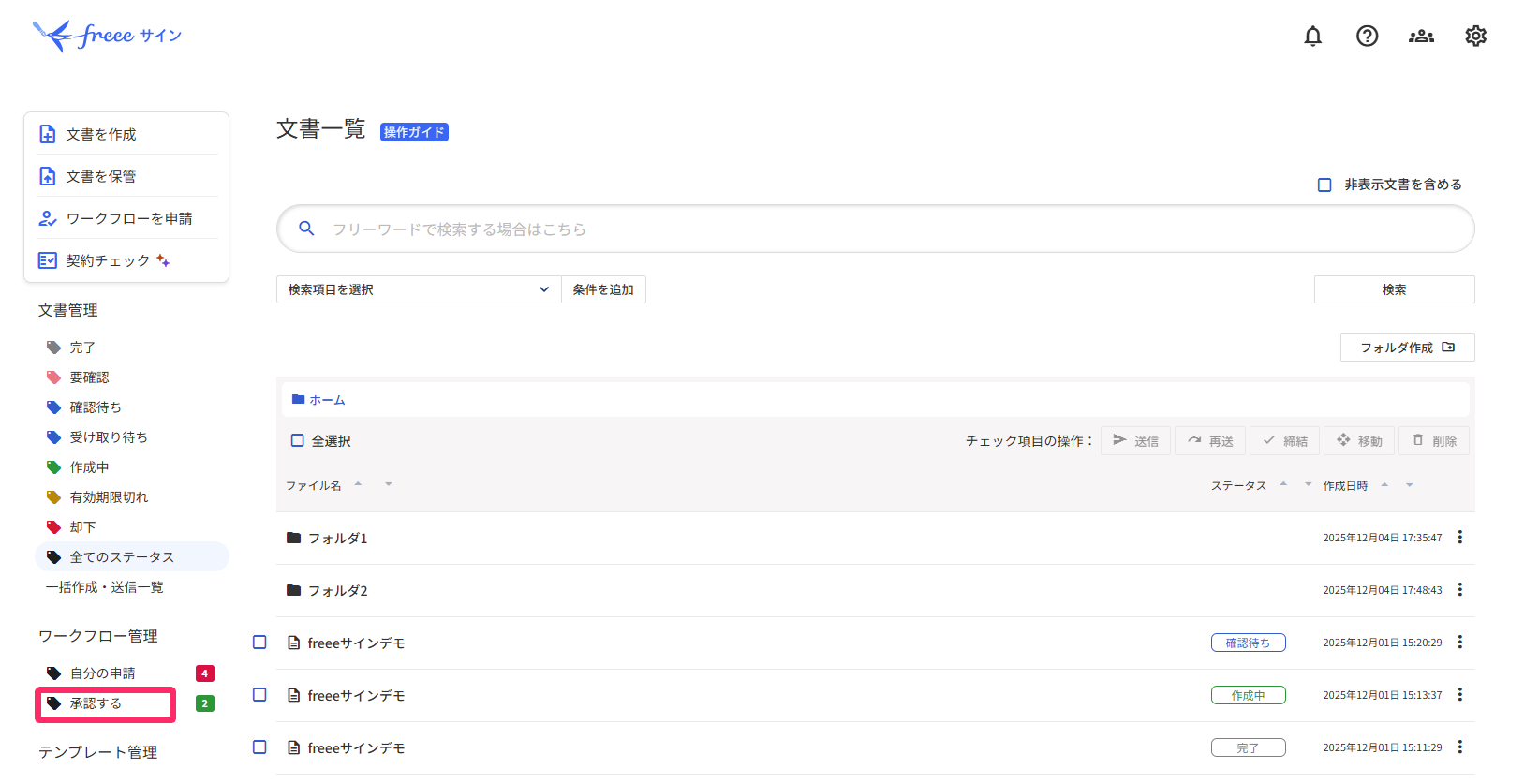Viewport: 1539px width, 784px height.
Task: Click the 4 badge next to 自分の申請
Action: [205, 673]
